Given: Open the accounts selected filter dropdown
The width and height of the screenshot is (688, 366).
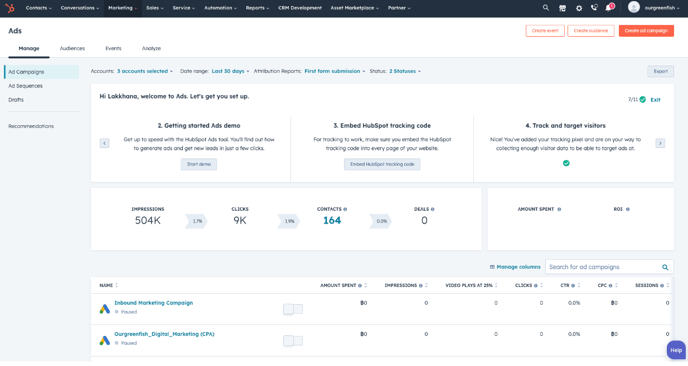Looking at the screenshot, I should (145, 71).
